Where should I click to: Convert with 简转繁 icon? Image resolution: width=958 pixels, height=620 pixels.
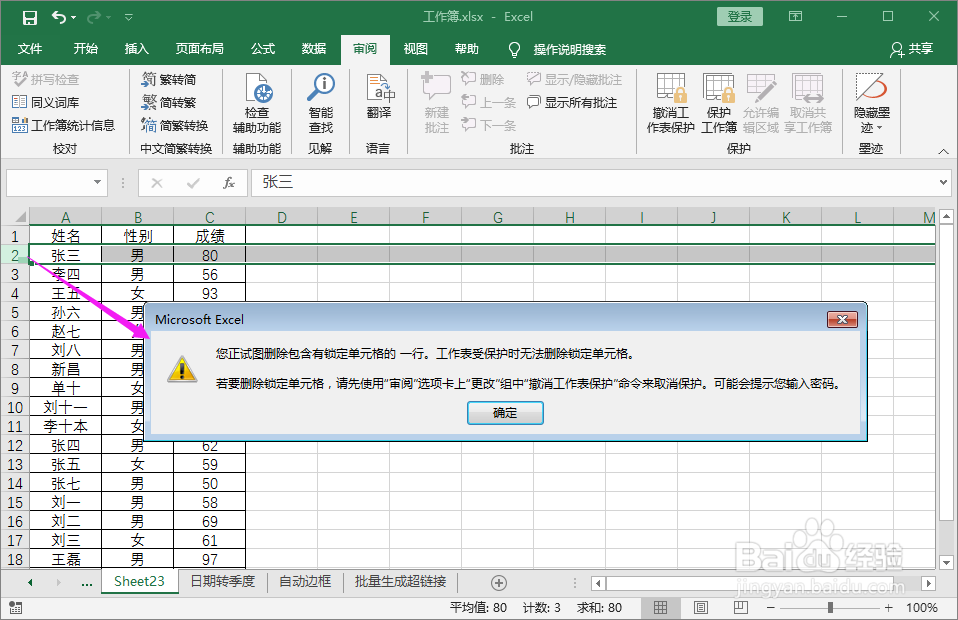pos(169,103)
